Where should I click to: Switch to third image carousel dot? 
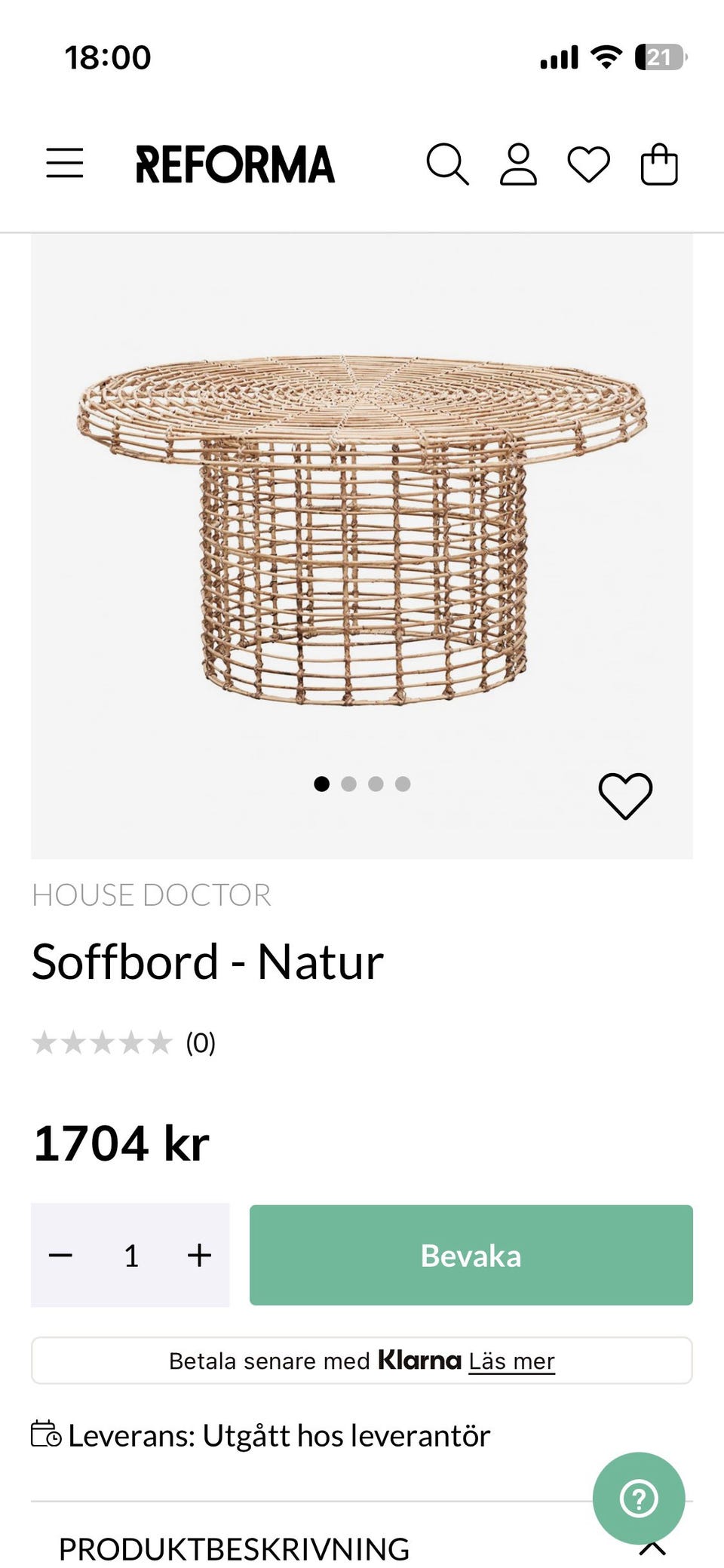point(376,784)
